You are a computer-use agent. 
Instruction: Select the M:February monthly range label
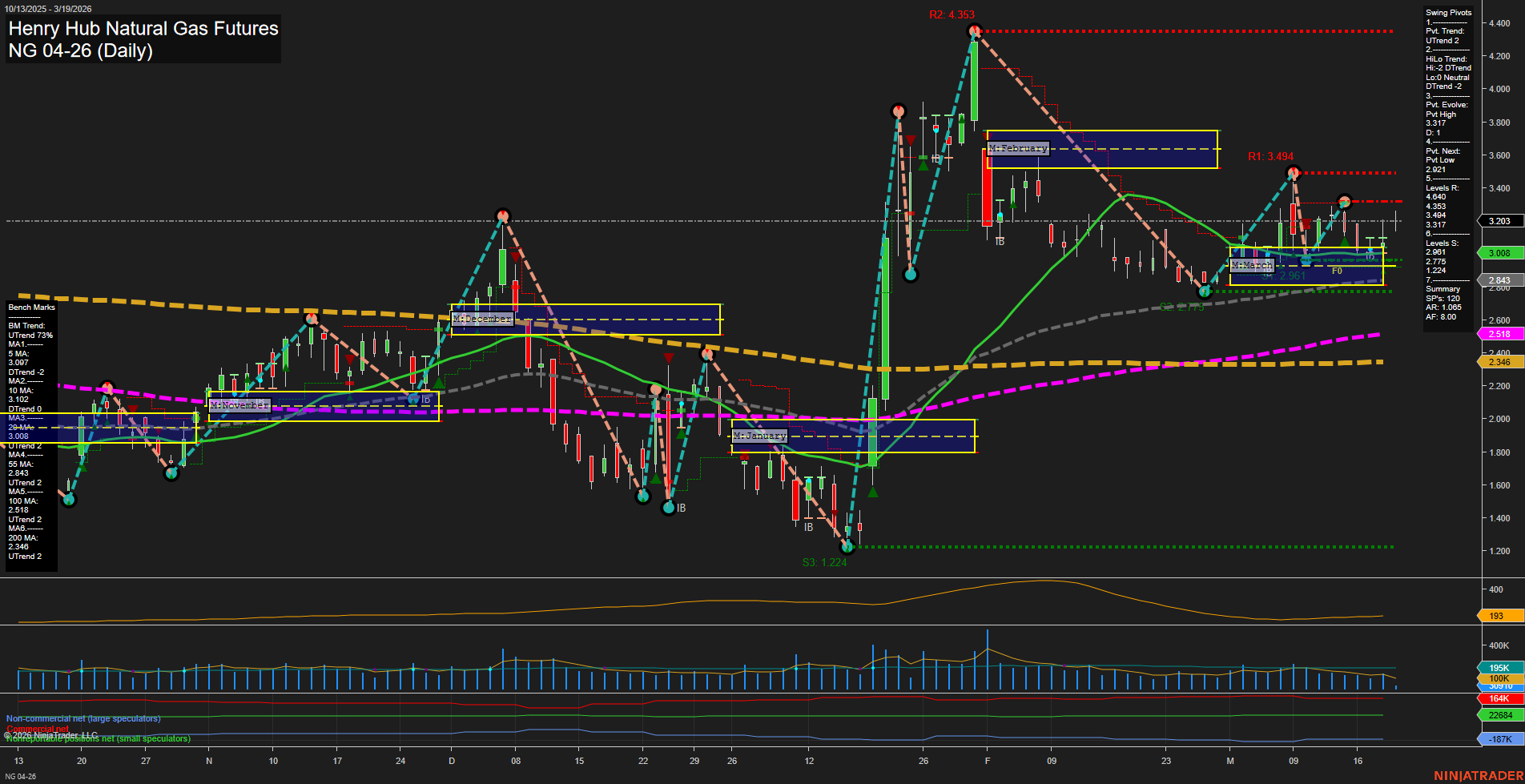[1017, 148]
